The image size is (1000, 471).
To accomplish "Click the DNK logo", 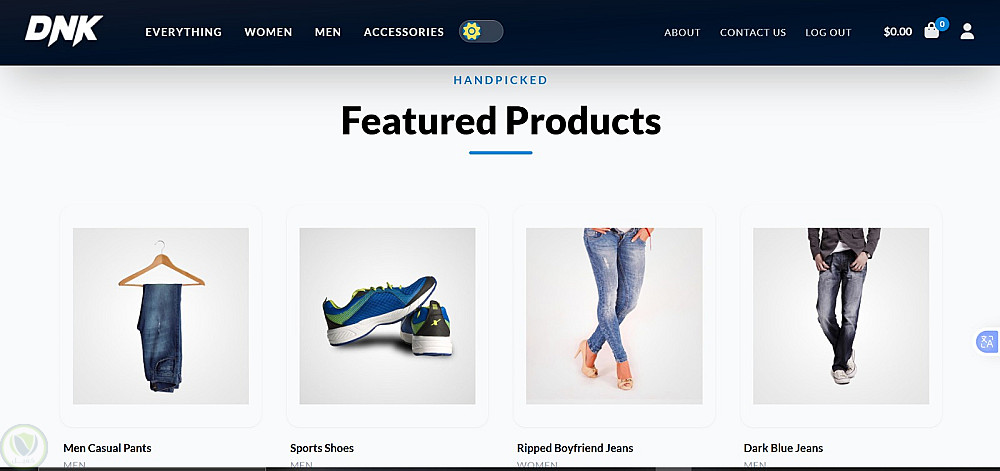I will pos(64,31).
